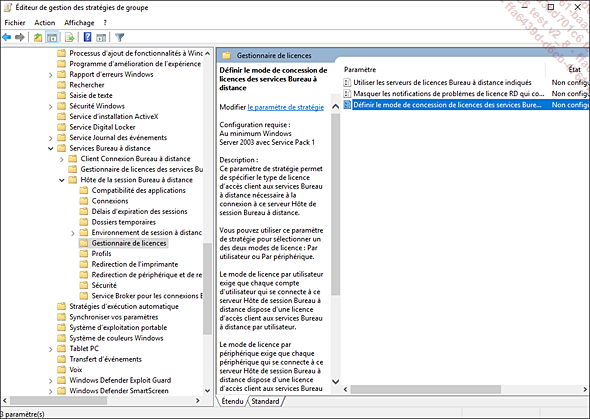
Task: Click the 'le paramètre de stratégie' link
Action: click(286, 107)
